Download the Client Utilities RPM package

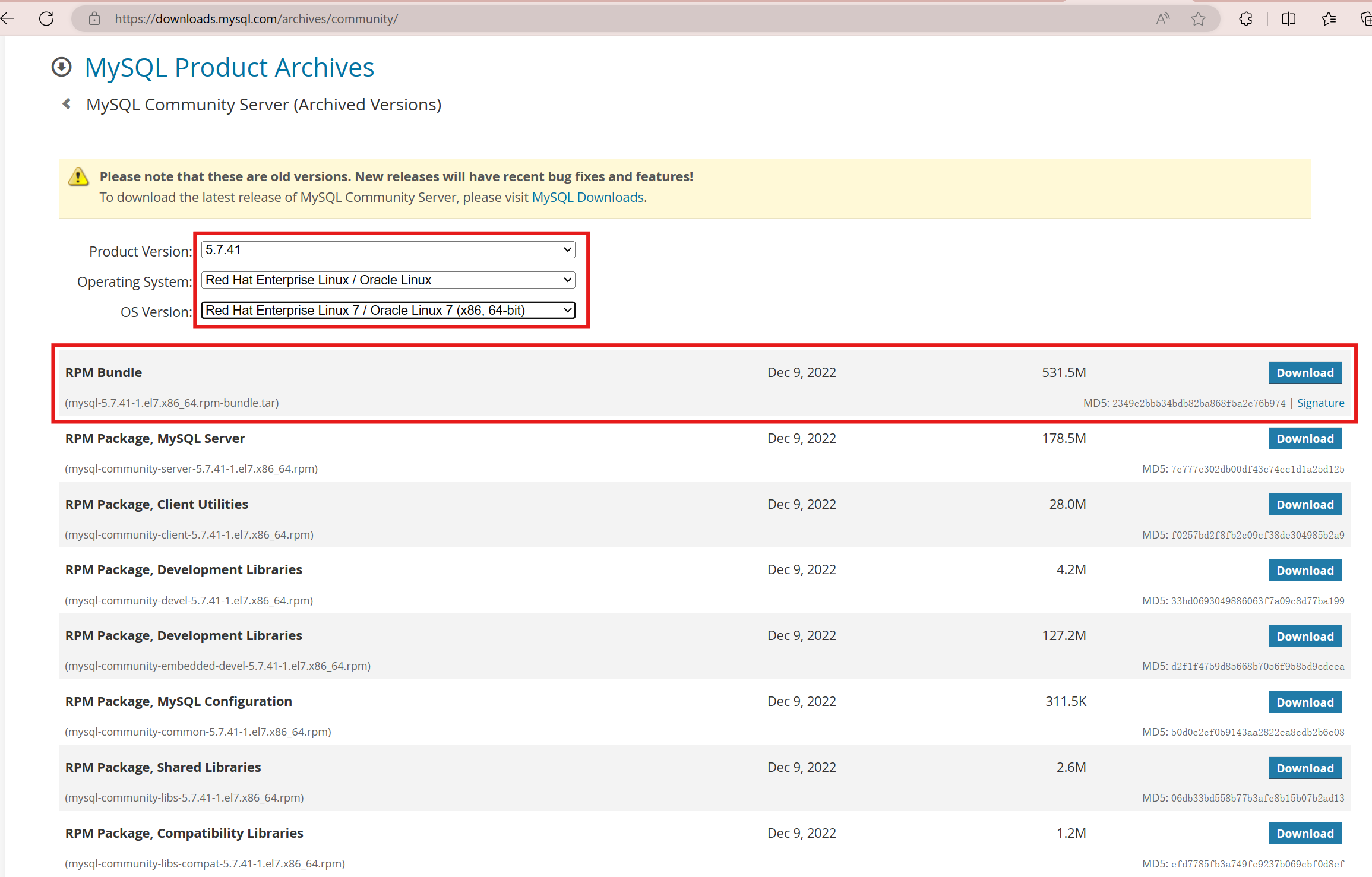[1305, 505]
